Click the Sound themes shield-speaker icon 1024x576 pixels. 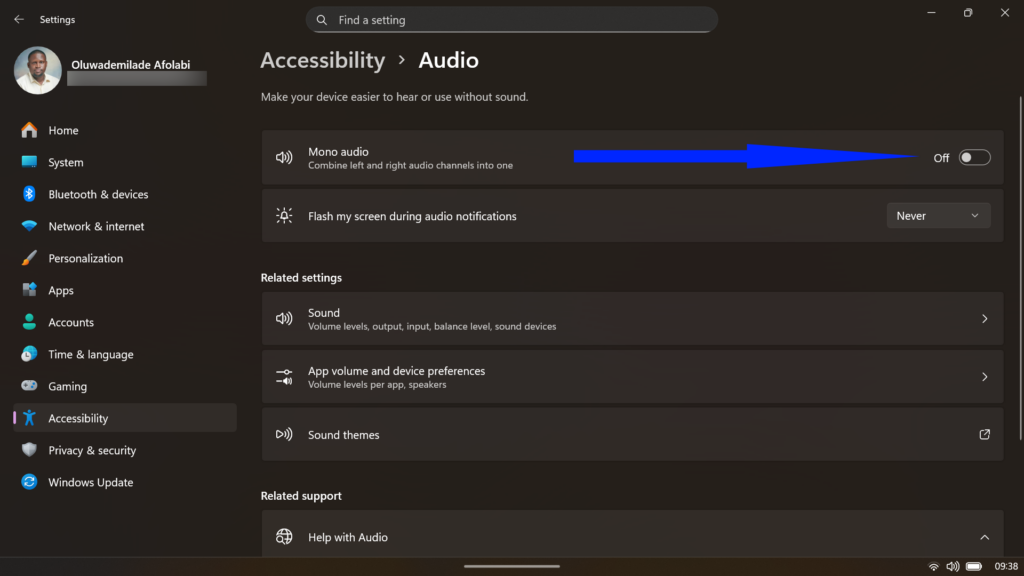284,435
